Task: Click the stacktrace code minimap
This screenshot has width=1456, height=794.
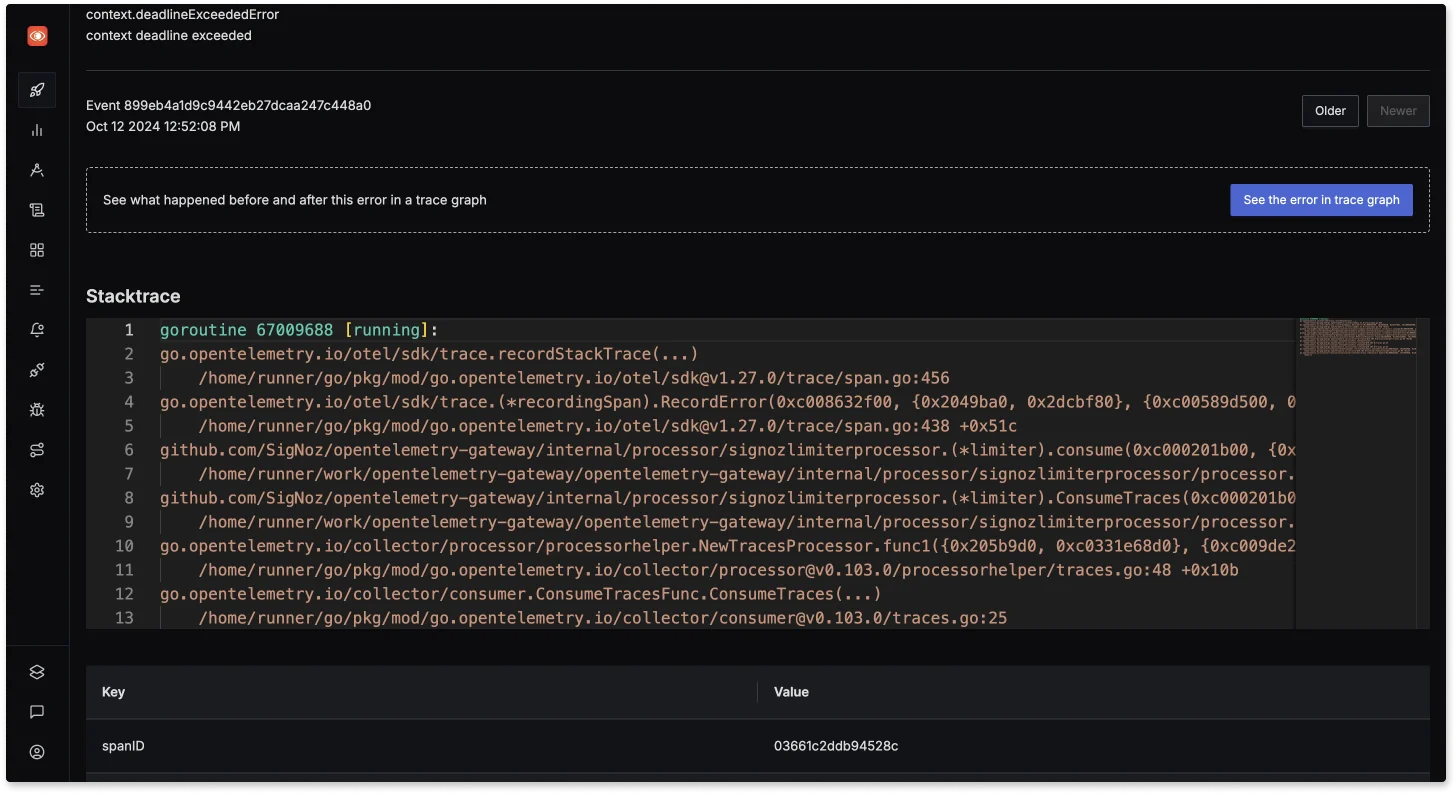Action: [1360, 342]
